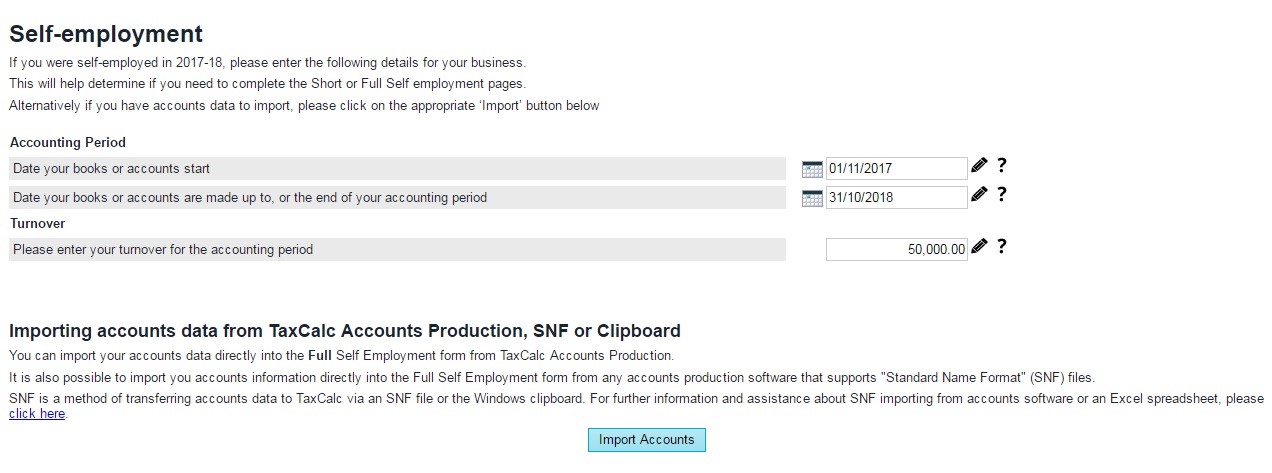This screenshot has height=473, width=1272.
Task: Click the Turnover section heading
Action: tap(38, 223)
